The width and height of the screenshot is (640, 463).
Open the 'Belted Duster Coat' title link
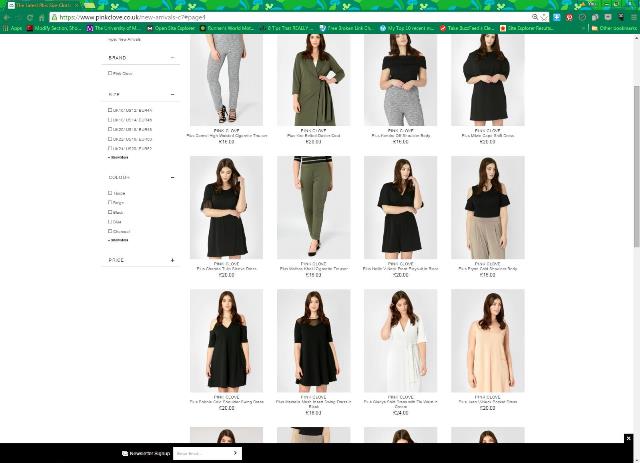coord(313,136)
